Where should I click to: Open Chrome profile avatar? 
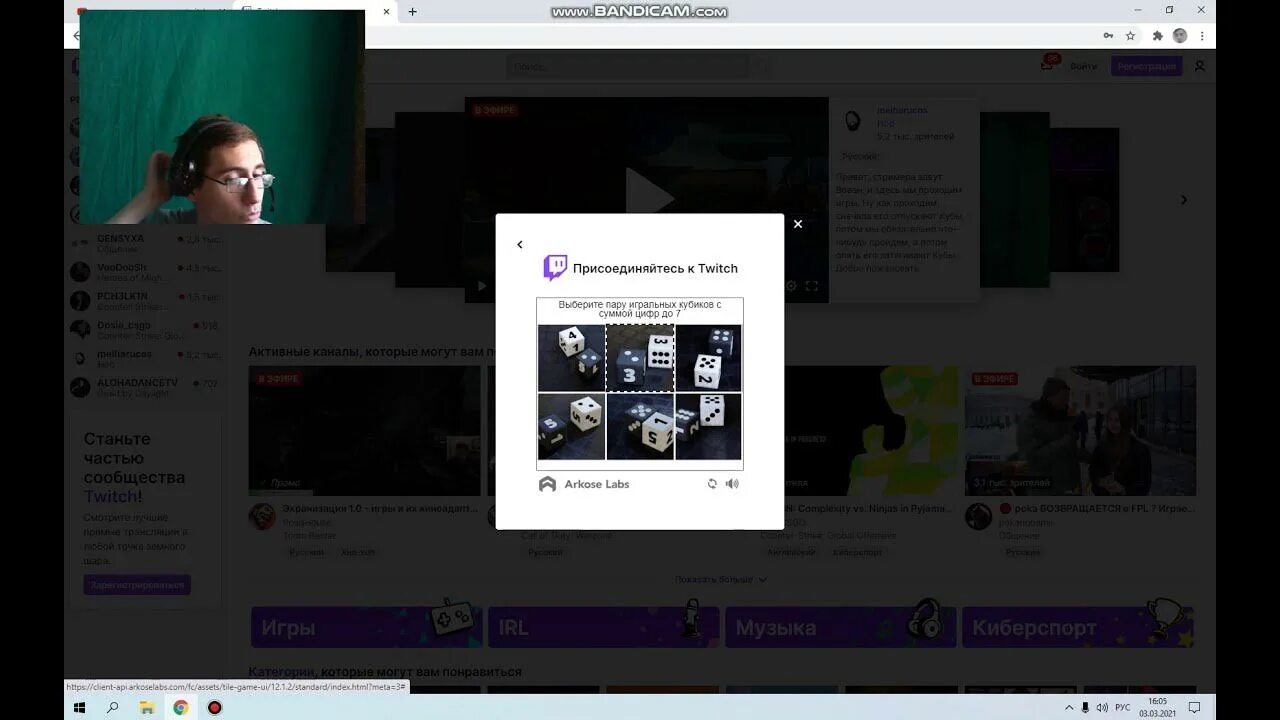click(1180, 36)
